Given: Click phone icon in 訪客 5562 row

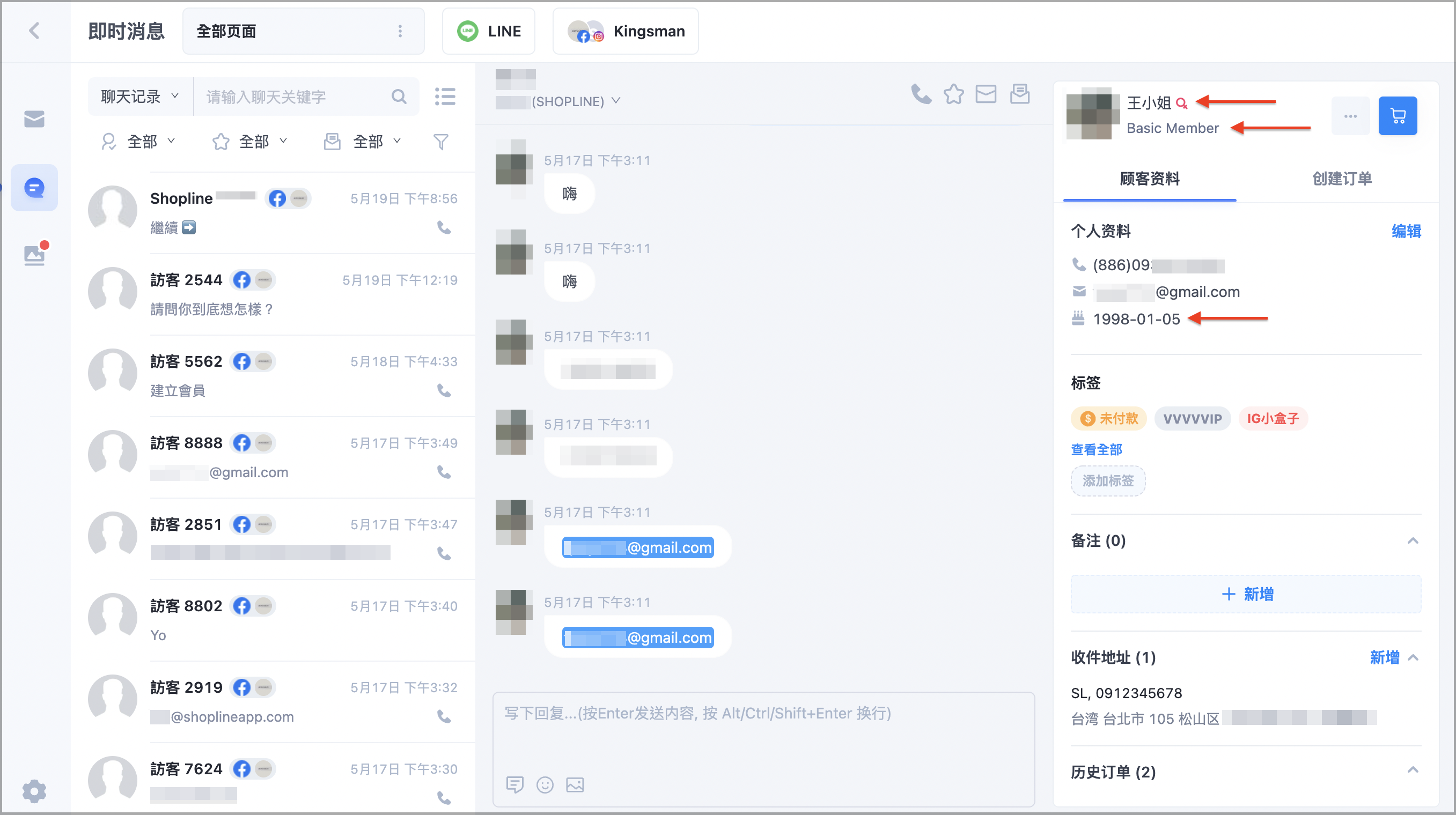Looking at the screenshot, I should point(444,390).
